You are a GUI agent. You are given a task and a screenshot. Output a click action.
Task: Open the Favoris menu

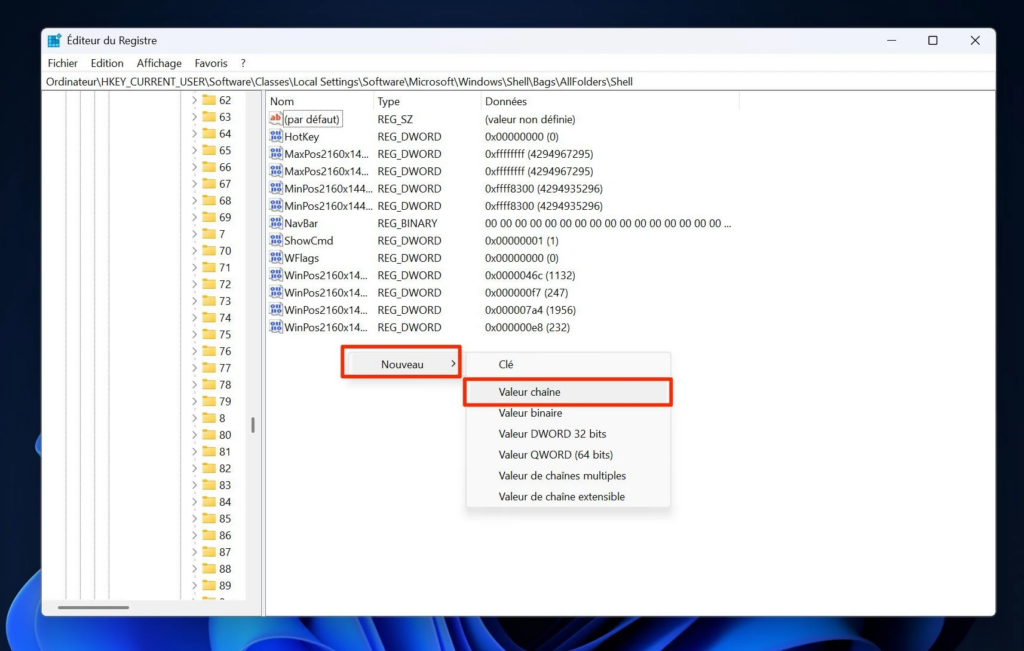pos(211,63)
